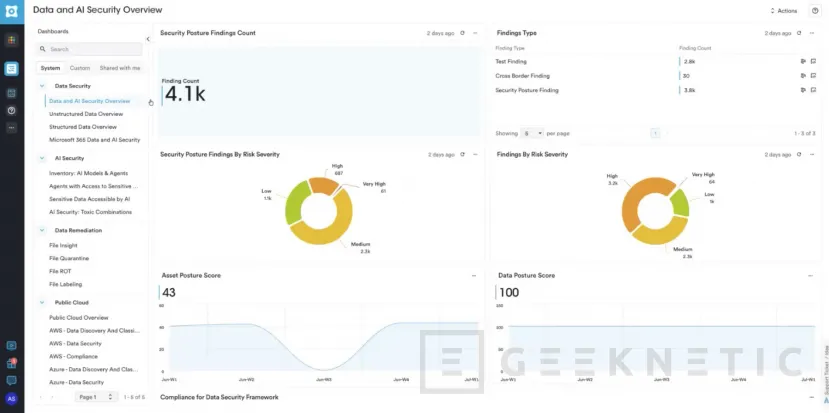Open the per page dropdown in Findings Type

point(532,133)
